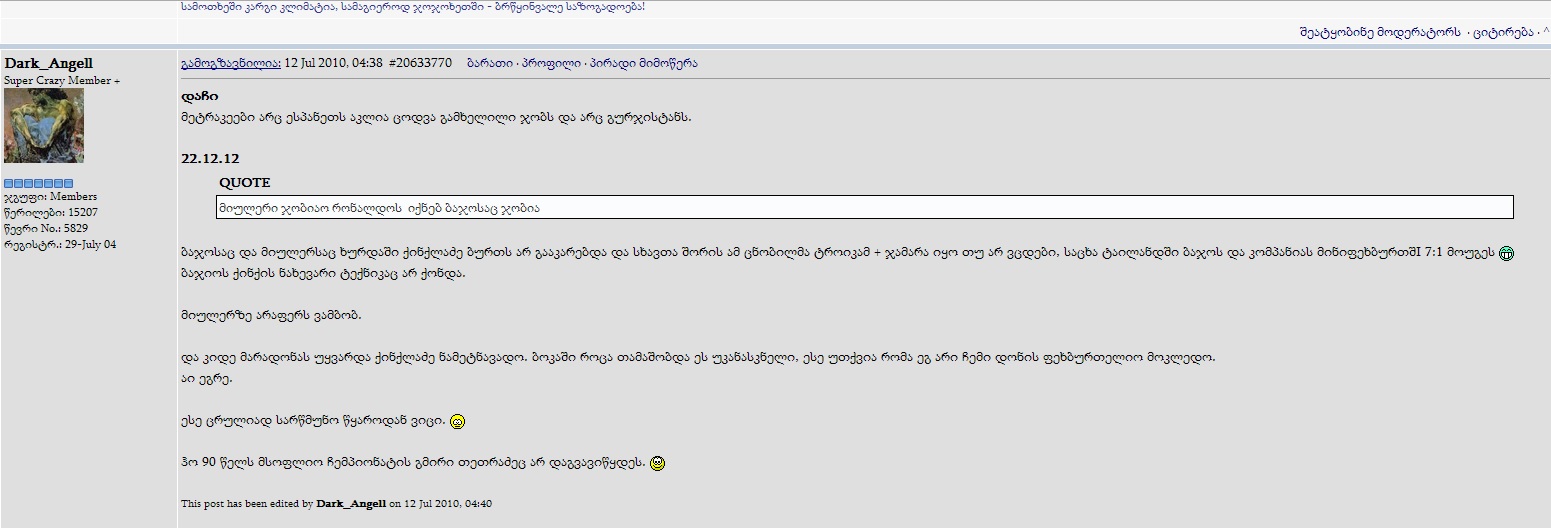Viewport: 1551px width, 528px height.
Task: Open the ბარათი member card link
Action: 489,63
